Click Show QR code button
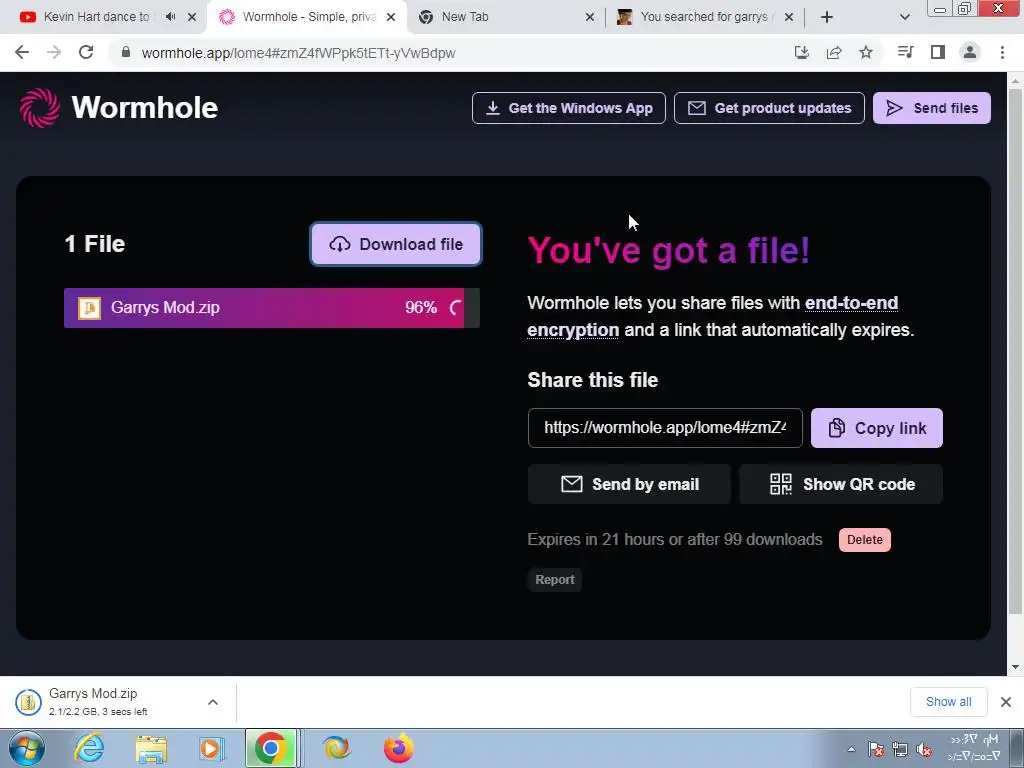This screenshot has height=768, width=1024. click(841, 485)
